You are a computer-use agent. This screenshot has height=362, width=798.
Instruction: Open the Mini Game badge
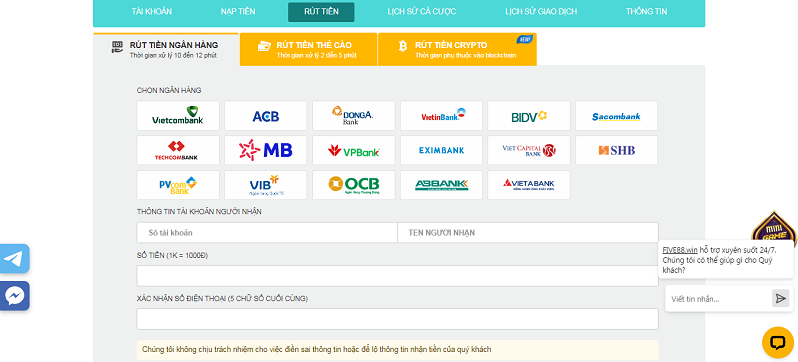(774, 229)
